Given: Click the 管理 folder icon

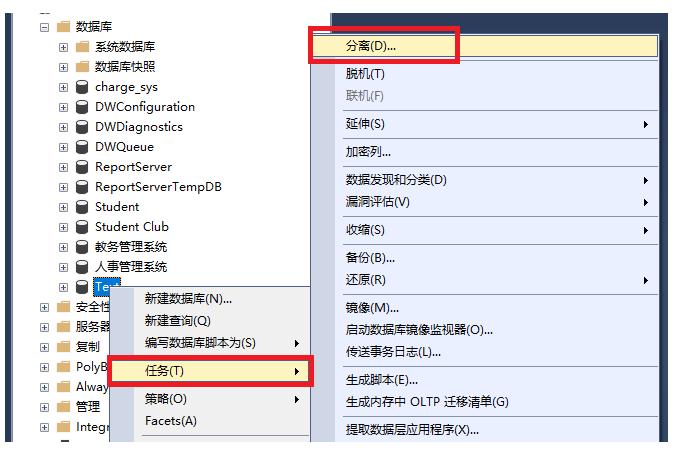Looking at the screenshot, I should [63, 407].
